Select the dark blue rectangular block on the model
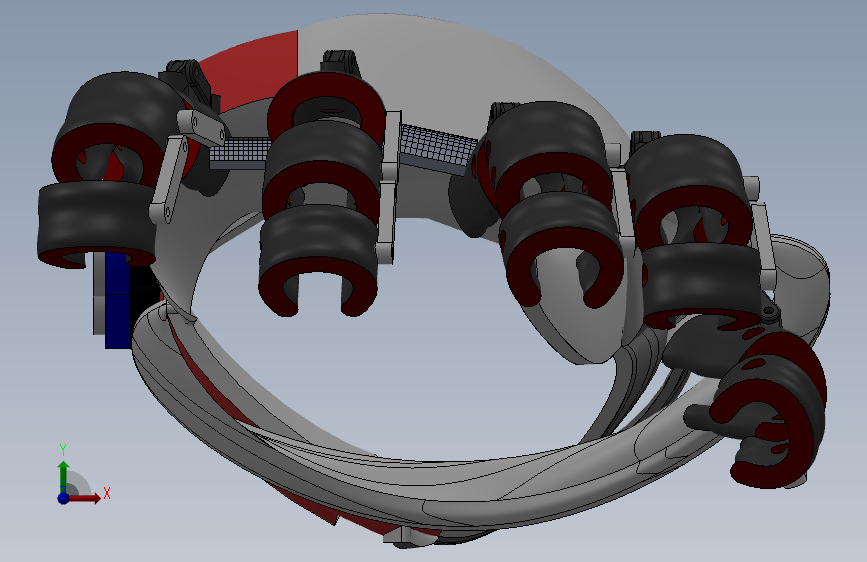 tap(117, 300)
